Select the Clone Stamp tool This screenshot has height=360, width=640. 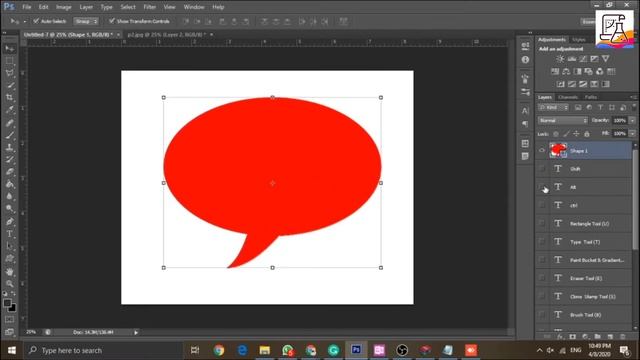(9, 147)
